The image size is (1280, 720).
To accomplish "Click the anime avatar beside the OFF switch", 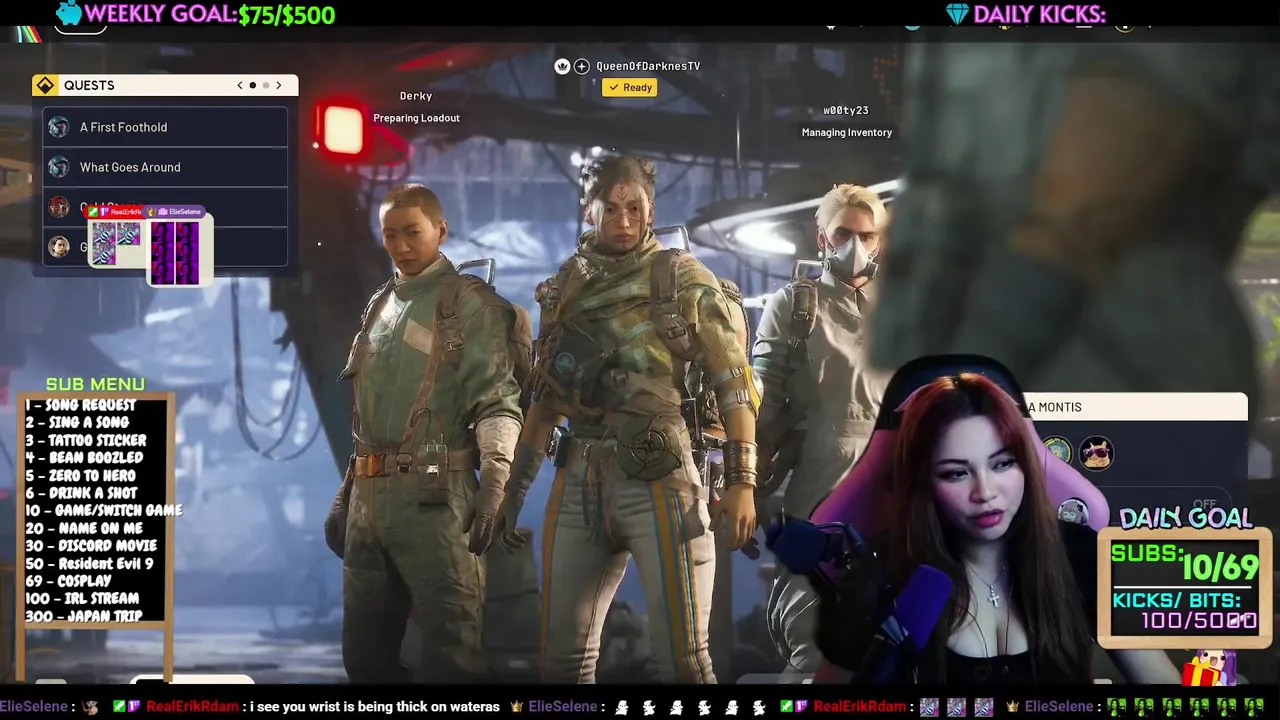I will coord(1073,513).
